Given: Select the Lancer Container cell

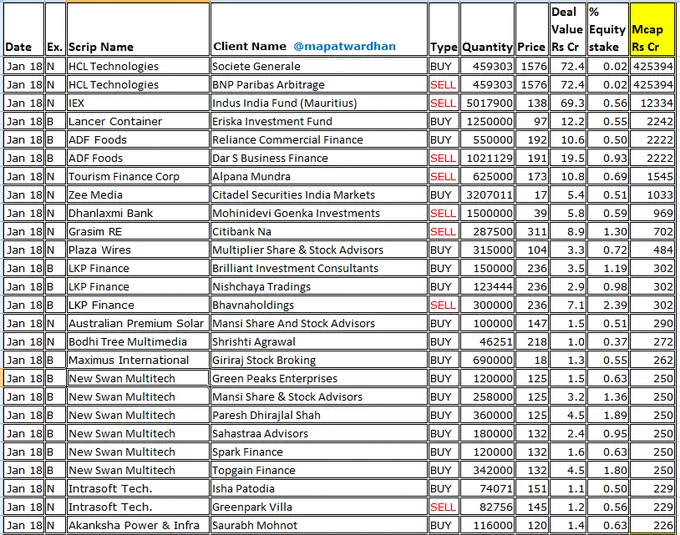Looking at the screenshot, I should point(138,121).
